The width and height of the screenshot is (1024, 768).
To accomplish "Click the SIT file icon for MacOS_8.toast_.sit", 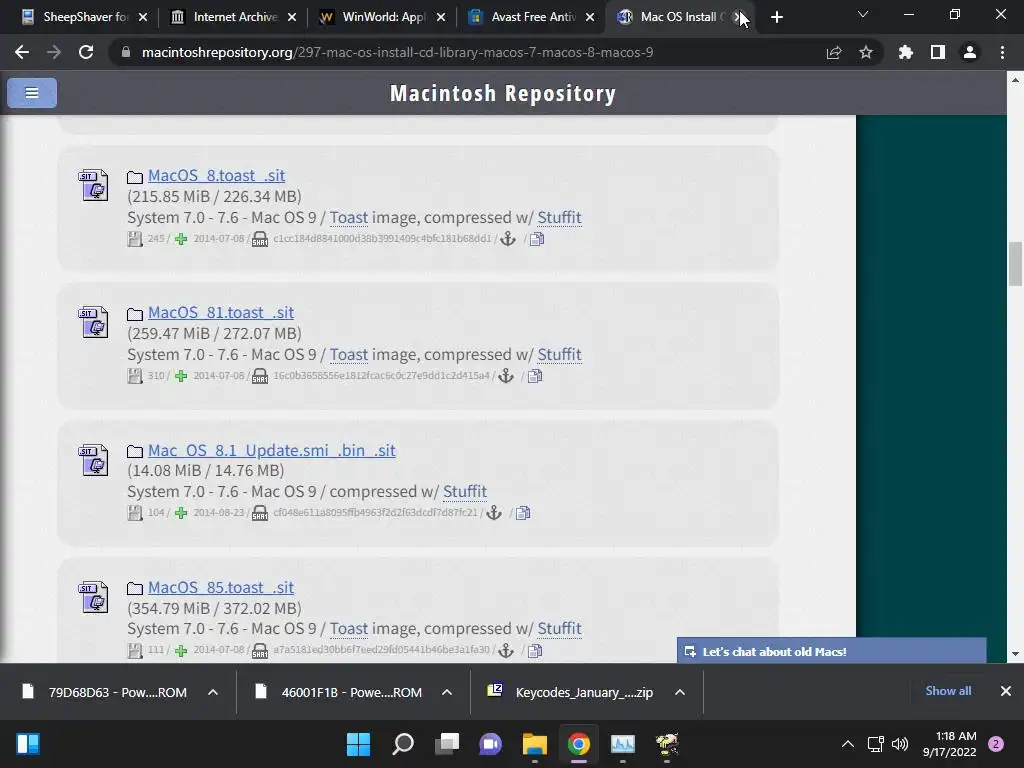I will (x=93, y=185).
